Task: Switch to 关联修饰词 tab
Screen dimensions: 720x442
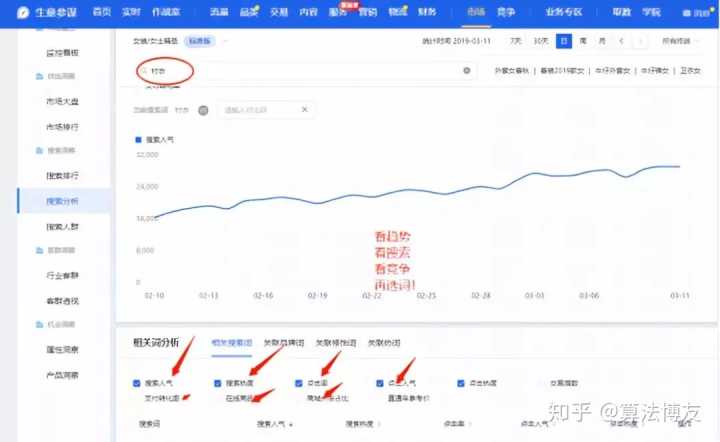Action: tap(336, 343)
